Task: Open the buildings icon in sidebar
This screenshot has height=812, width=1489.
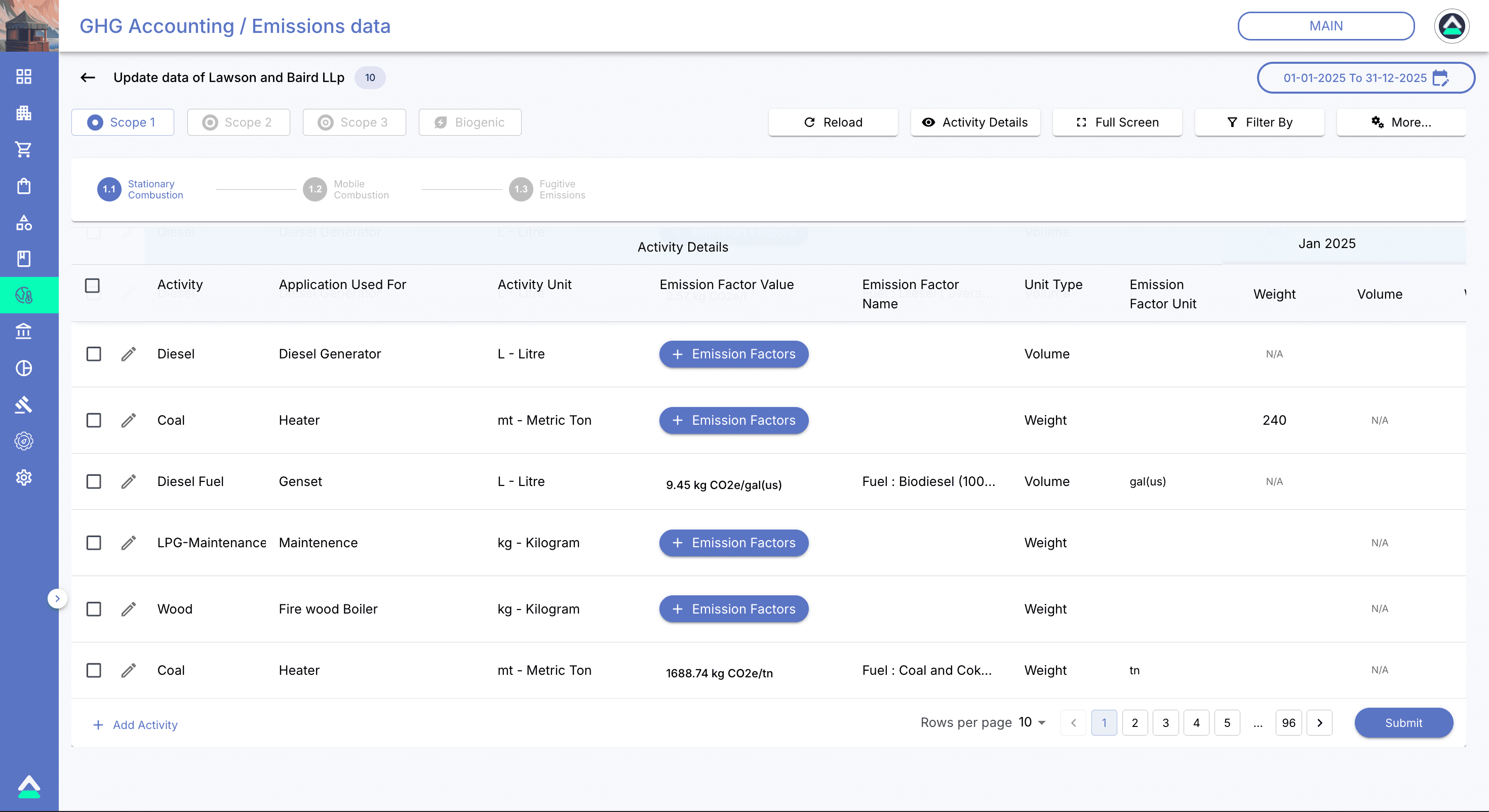Action: coord(24,113)
